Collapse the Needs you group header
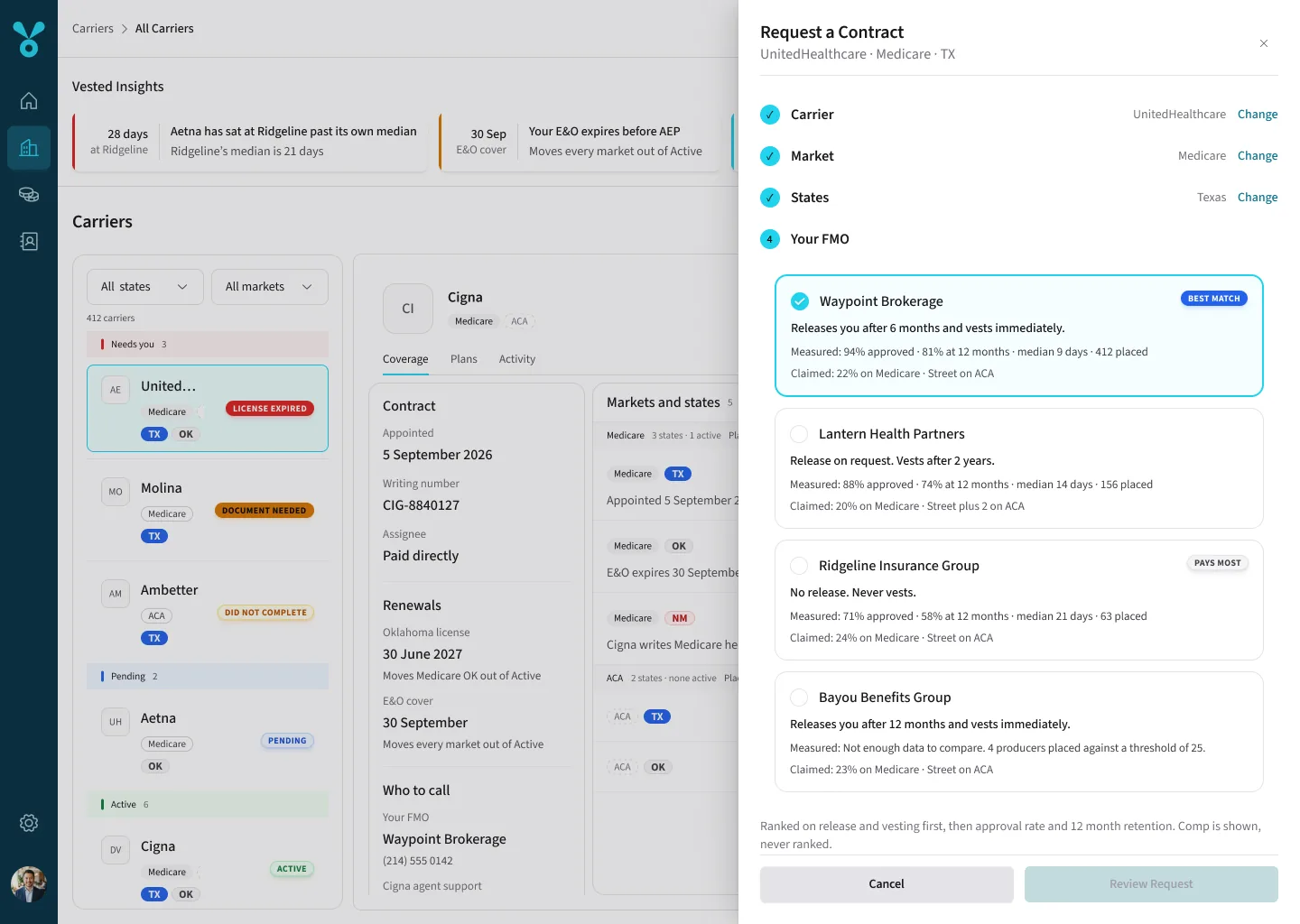 [208, 344]
